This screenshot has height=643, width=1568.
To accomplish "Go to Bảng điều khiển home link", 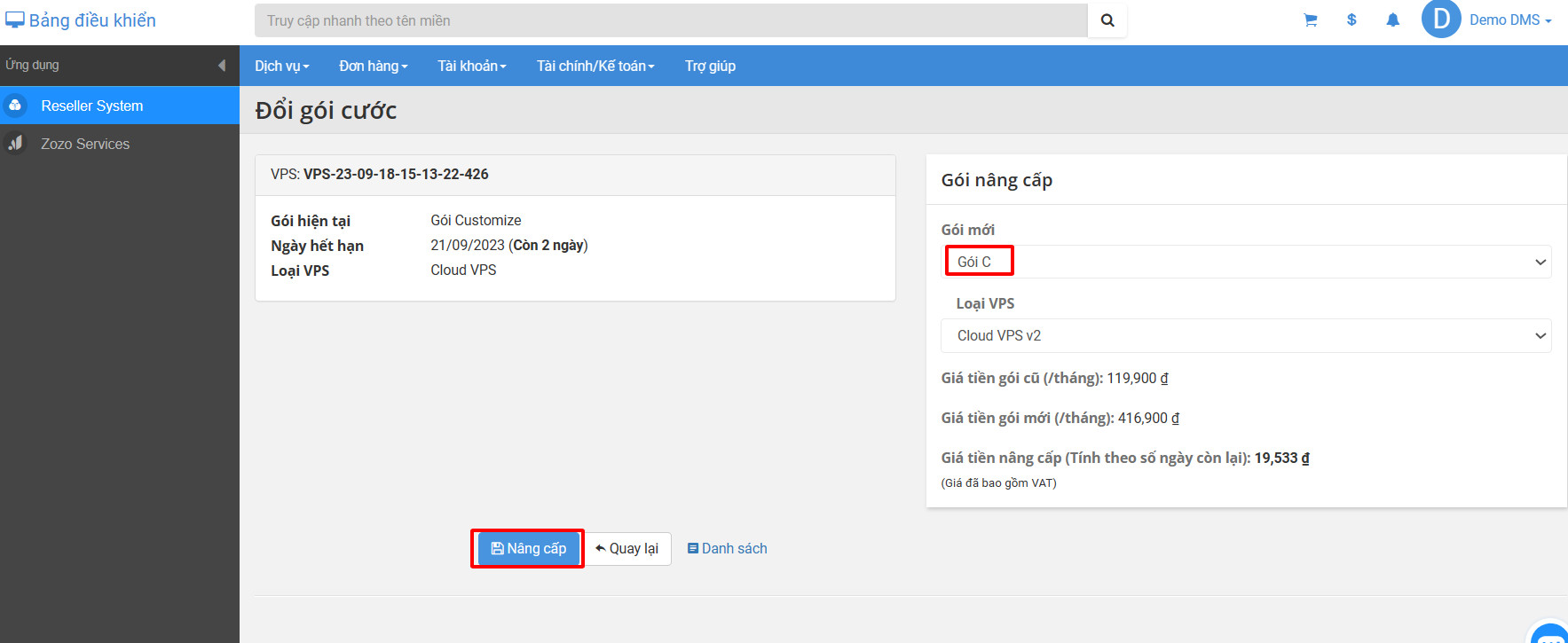I will [81, 20].
